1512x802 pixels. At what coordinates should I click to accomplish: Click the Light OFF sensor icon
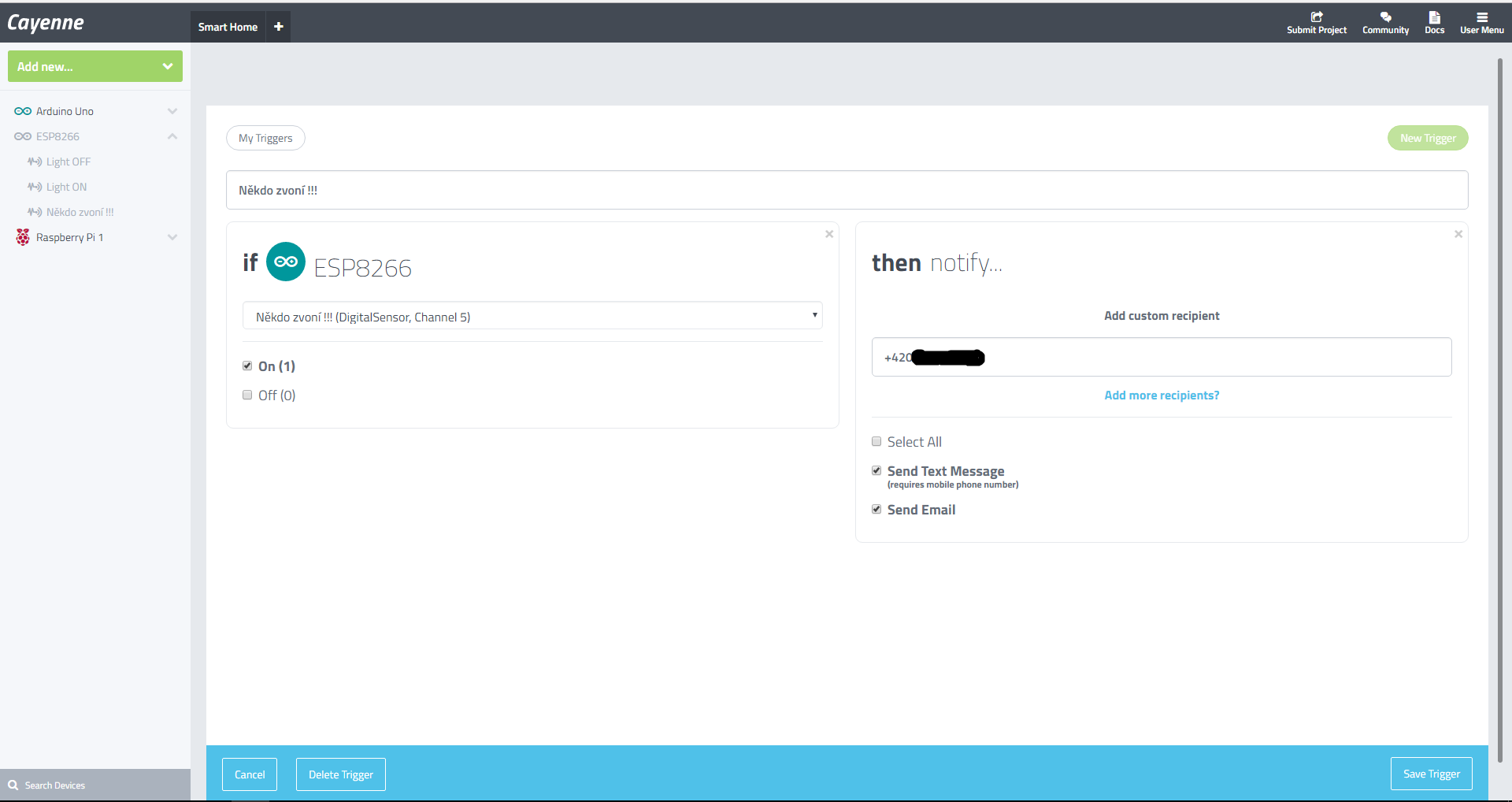coord(35,162)
